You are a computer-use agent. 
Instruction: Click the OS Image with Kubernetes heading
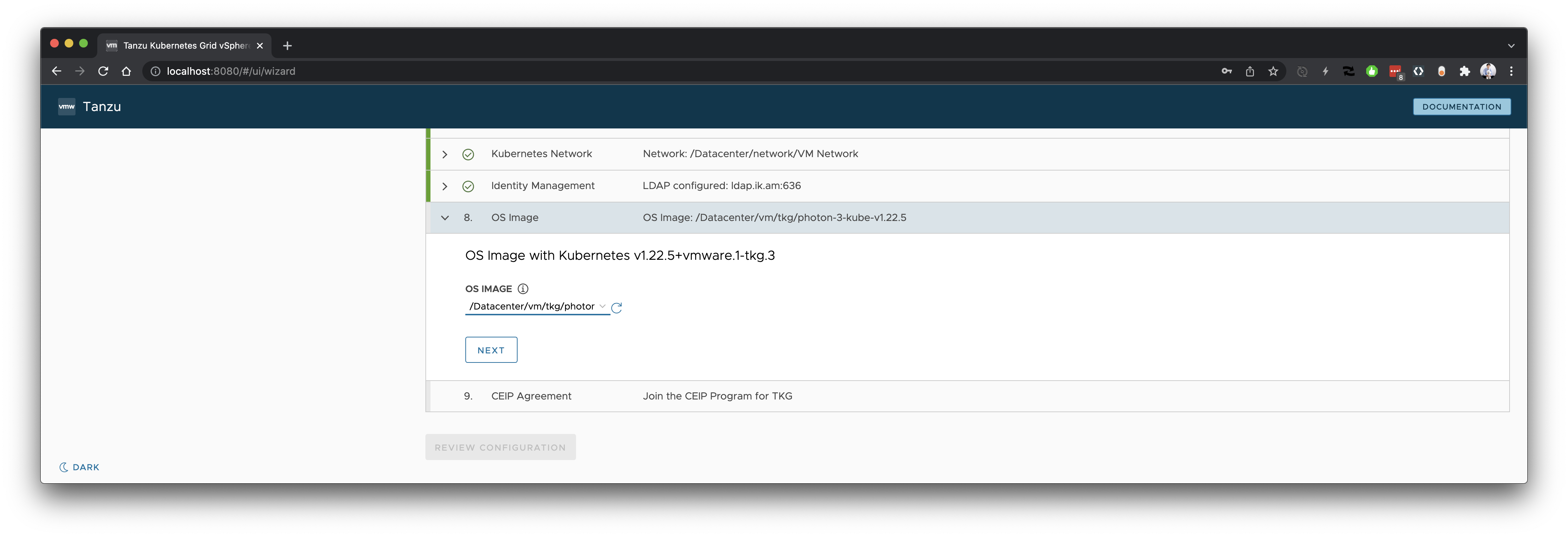[620, 255]
